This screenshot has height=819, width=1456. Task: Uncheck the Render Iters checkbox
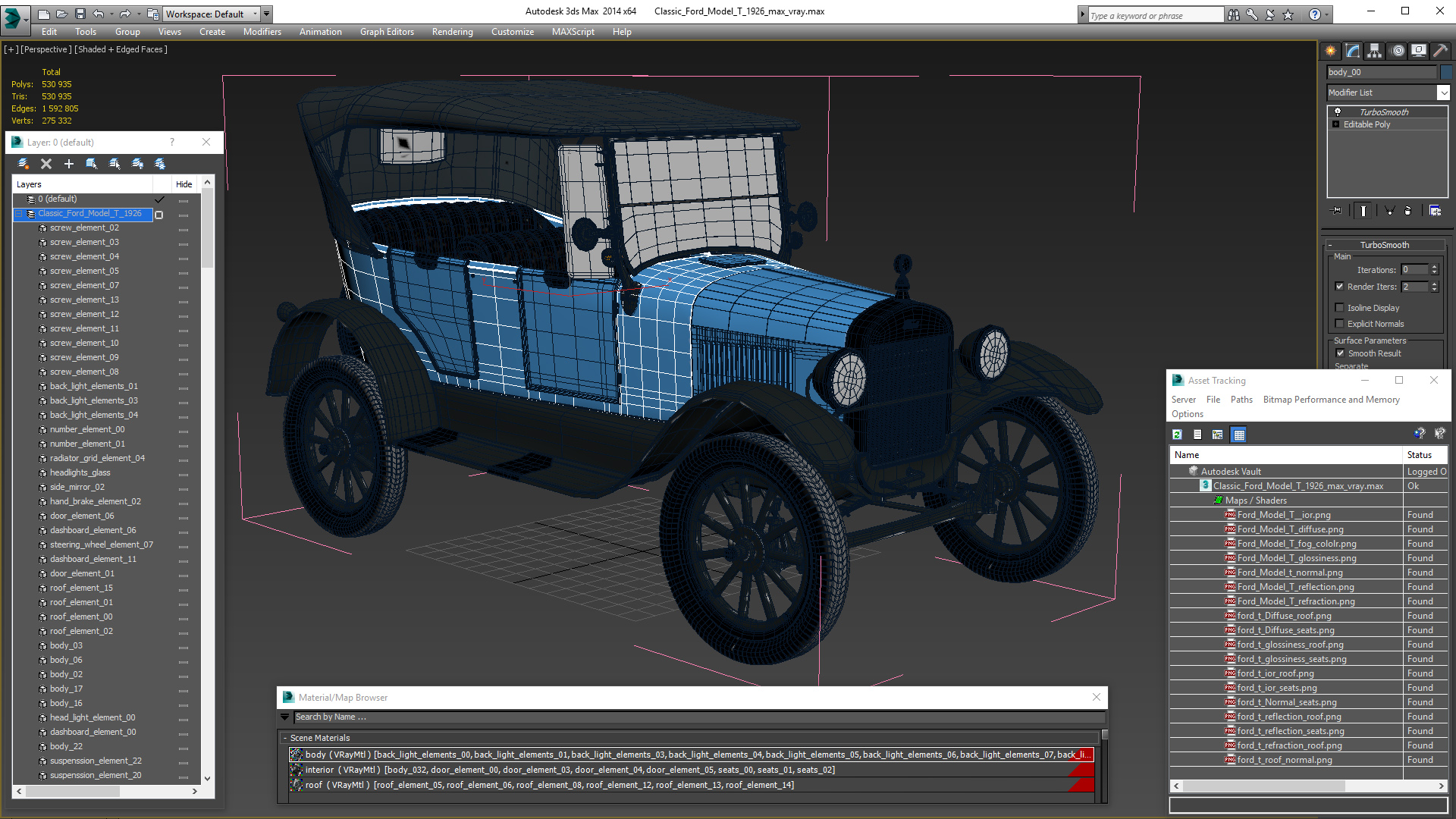1339,287
